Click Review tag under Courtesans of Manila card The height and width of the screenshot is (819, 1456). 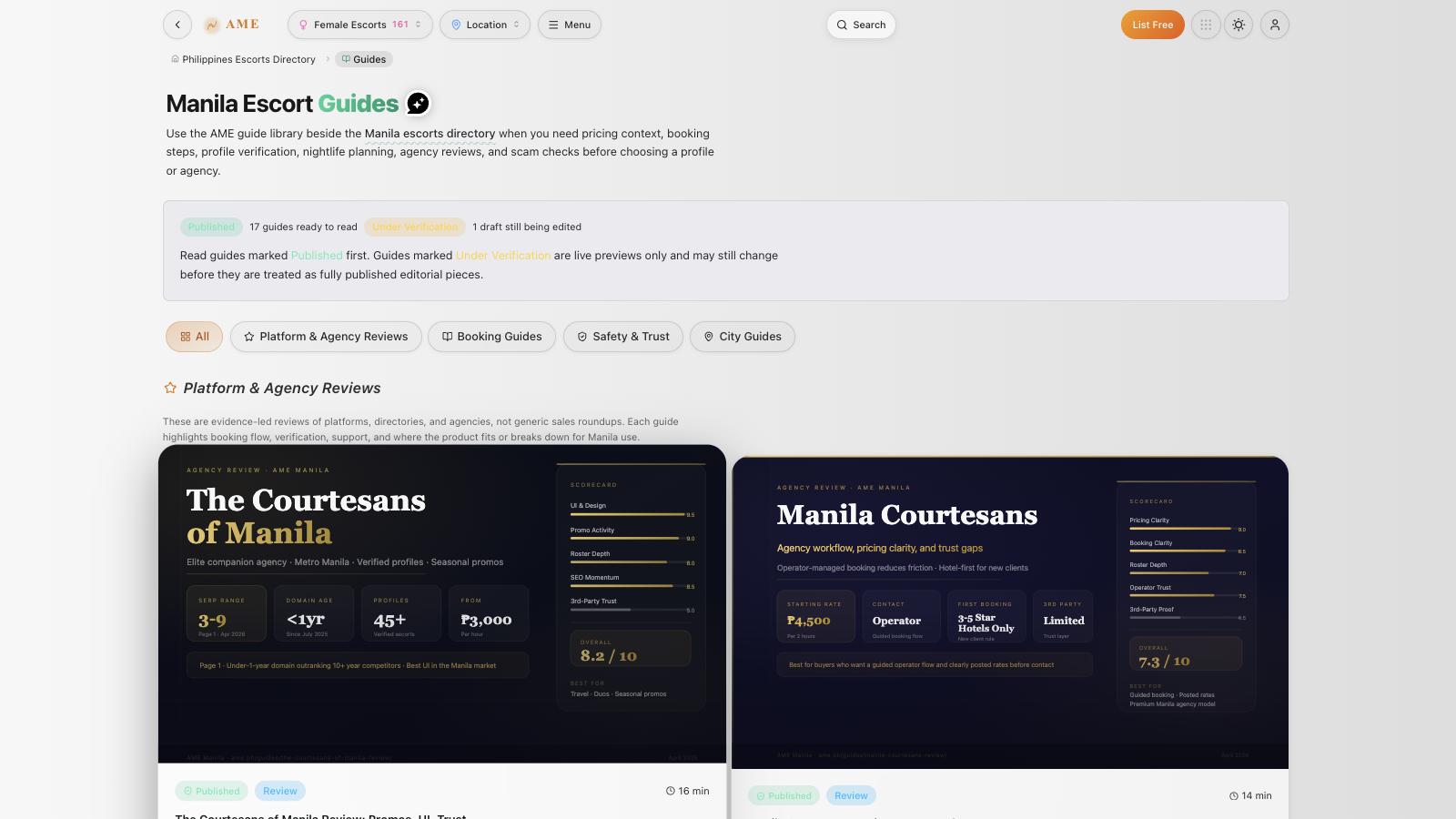pos(280,791)
